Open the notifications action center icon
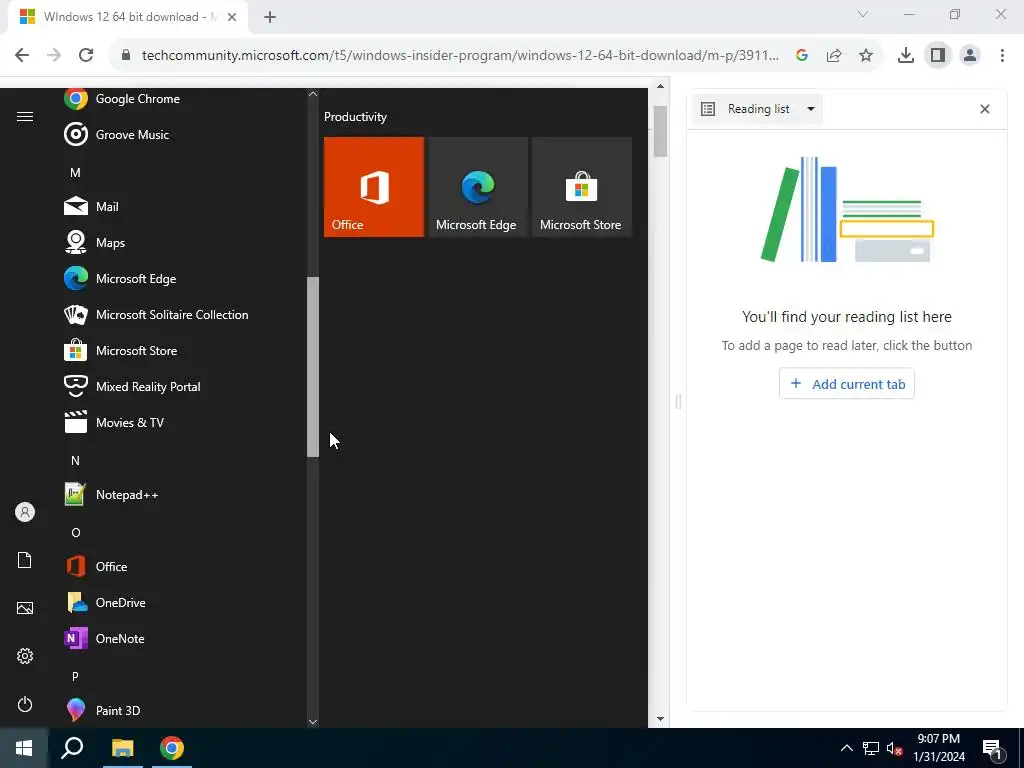Viewport: 1024px width, 768px height. point(992,750)
